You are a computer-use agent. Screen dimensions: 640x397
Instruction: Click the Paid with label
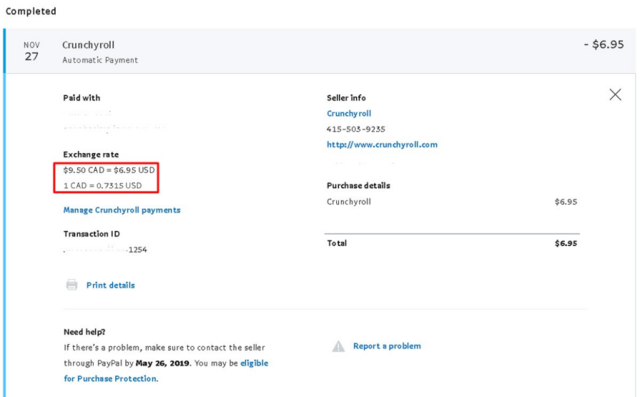pos(82,98)
